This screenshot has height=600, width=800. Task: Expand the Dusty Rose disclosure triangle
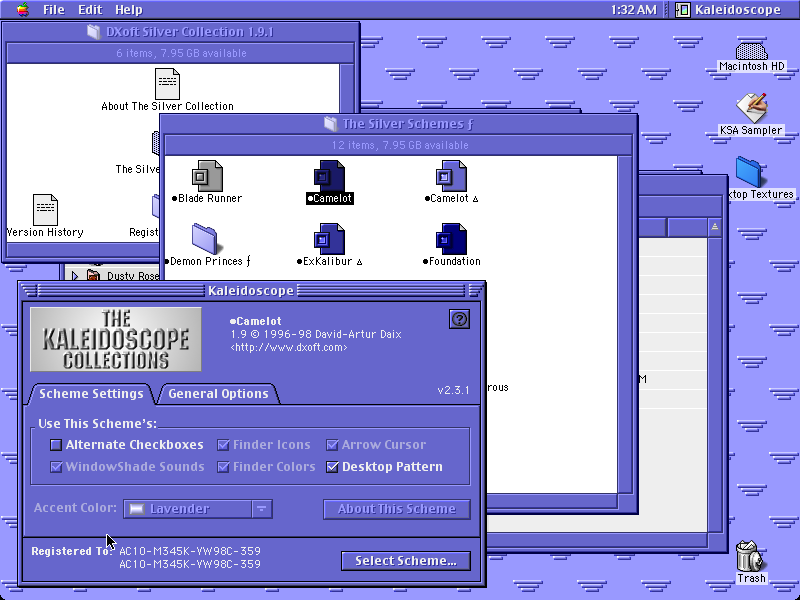tap(75, 276)
